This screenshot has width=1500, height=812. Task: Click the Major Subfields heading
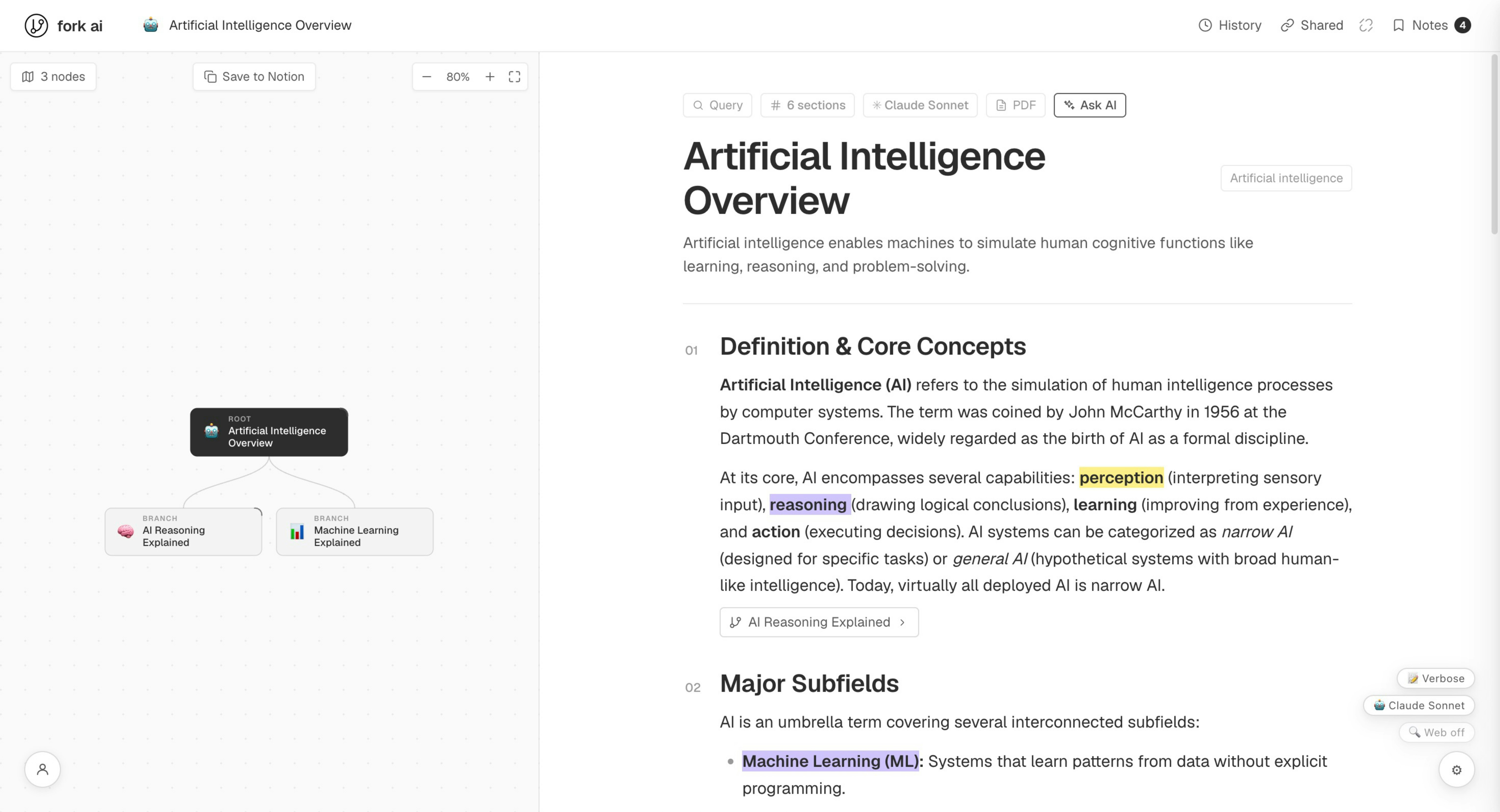(x=809, y=683)
